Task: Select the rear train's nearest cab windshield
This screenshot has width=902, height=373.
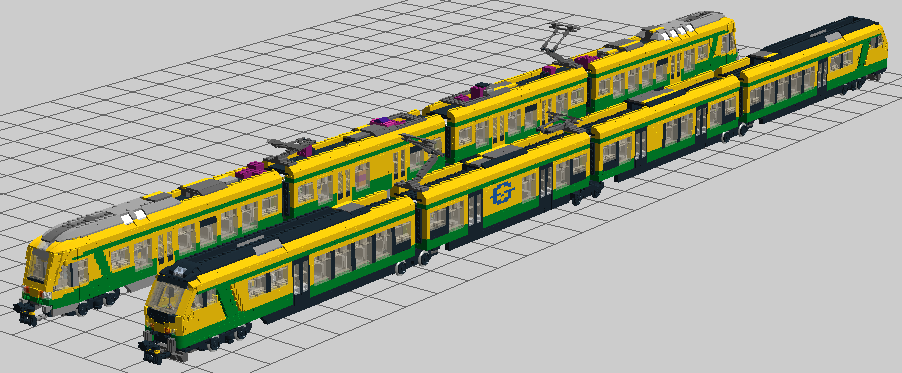Action: click(x=39, y=265)
